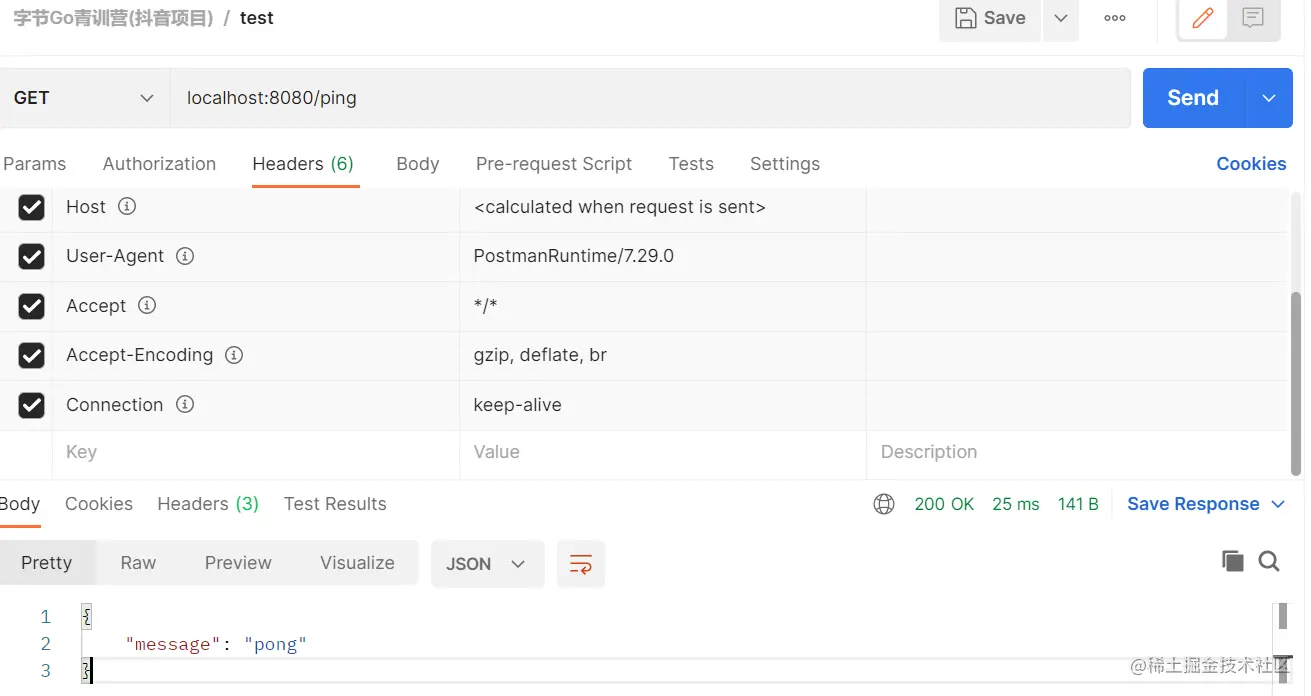Uncheck the Connection header checkbox
1311x696 pixels.
(32, 405)
